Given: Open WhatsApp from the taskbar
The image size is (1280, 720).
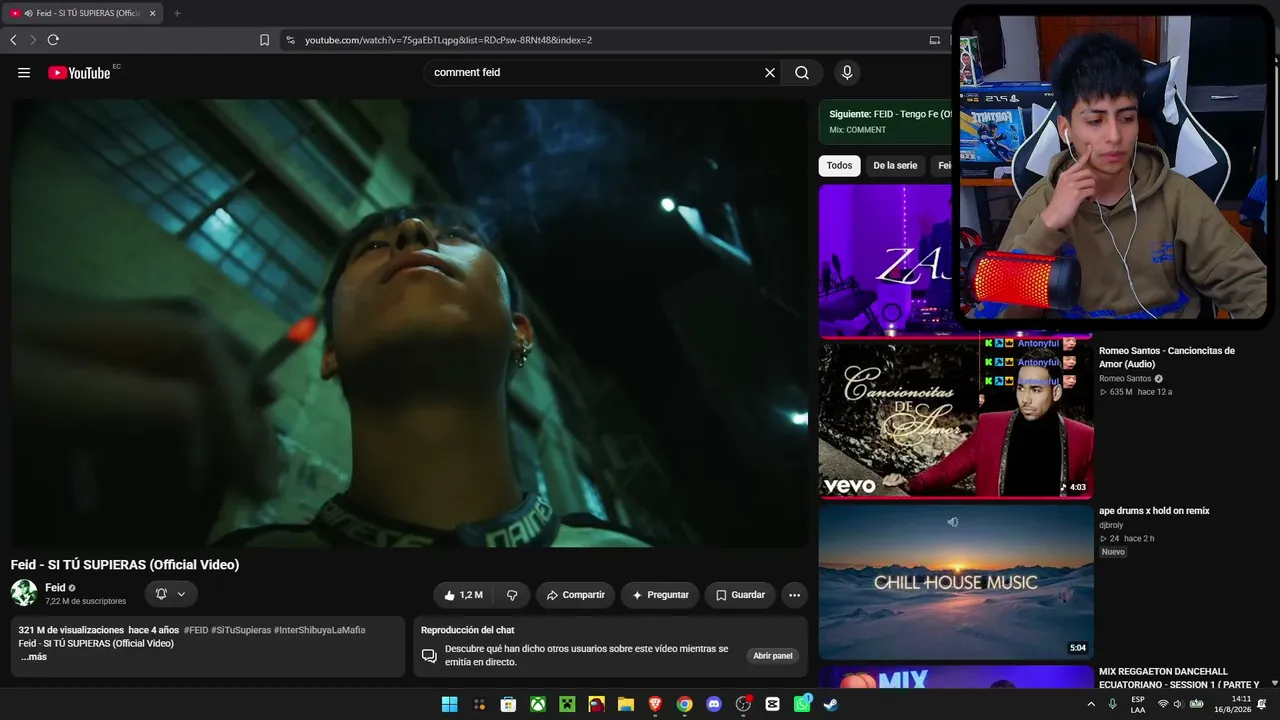Looking at the screenshot, I should click(x=802, y=704).
